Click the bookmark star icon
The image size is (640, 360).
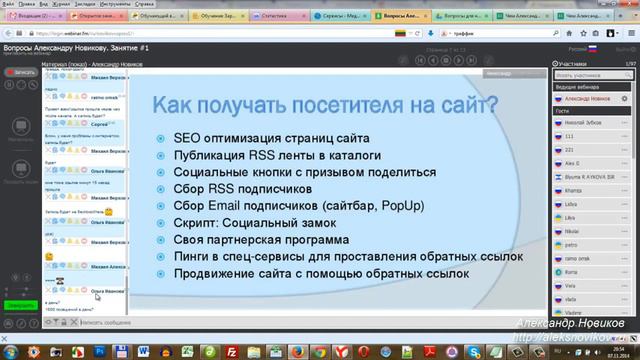(583, 33)
